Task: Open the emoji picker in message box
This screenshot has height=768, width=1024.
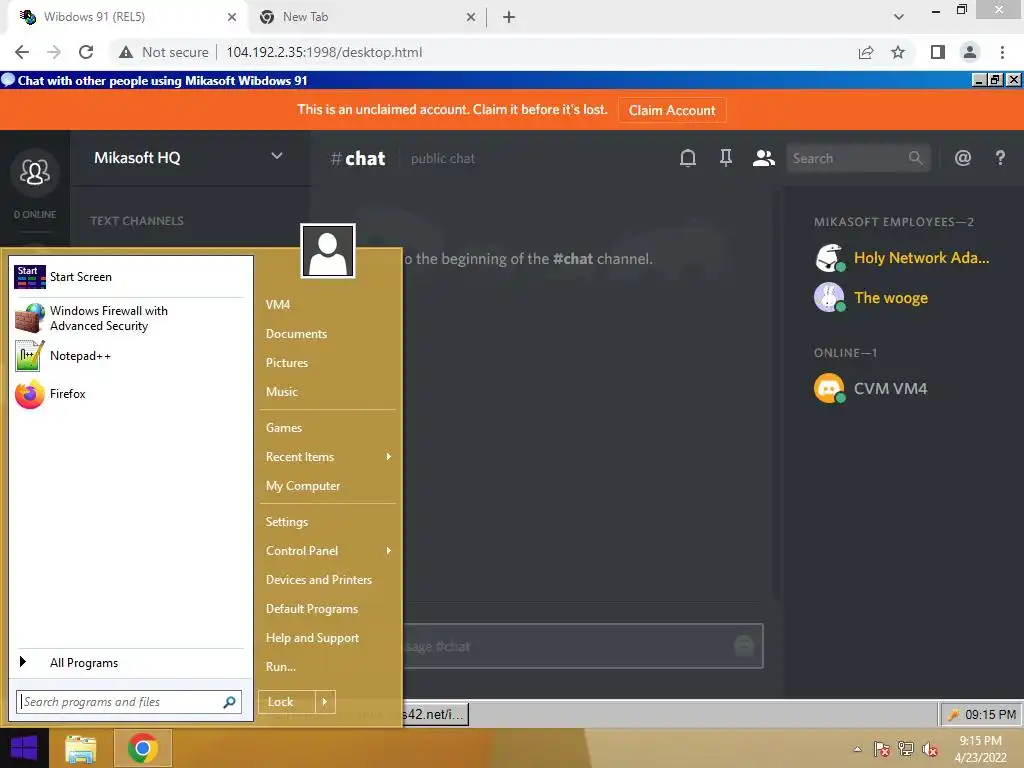Action: 744,646
